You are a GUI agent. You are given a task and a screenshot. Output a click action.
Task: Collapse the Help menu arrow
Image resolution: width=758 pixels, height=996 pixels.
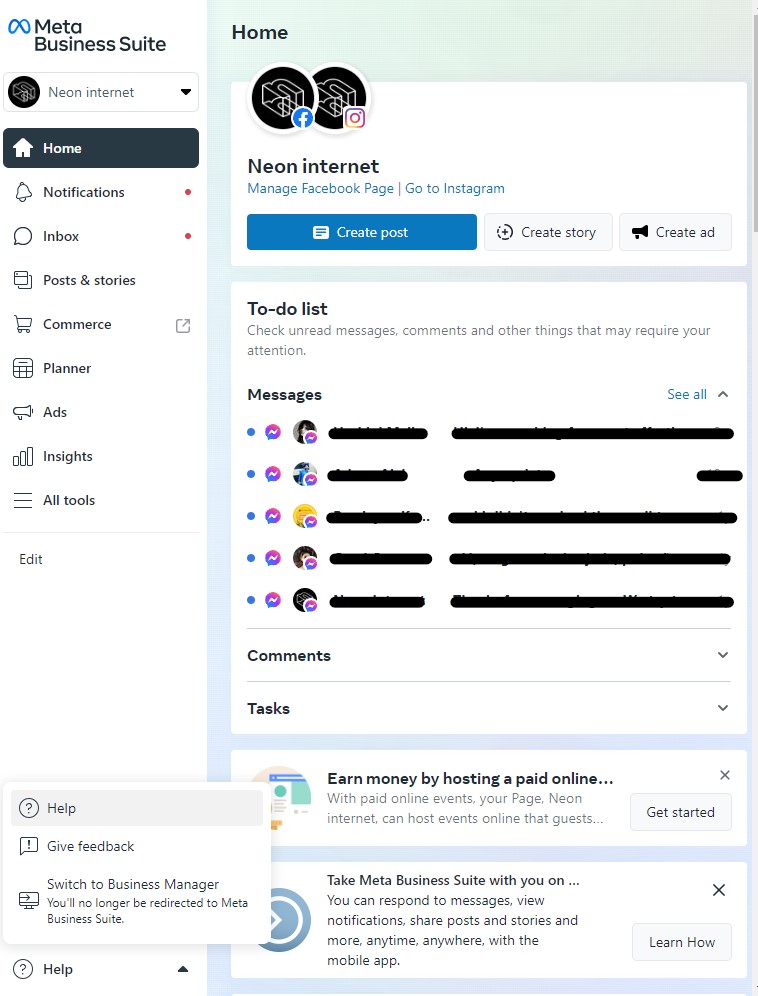click(183, 969)
